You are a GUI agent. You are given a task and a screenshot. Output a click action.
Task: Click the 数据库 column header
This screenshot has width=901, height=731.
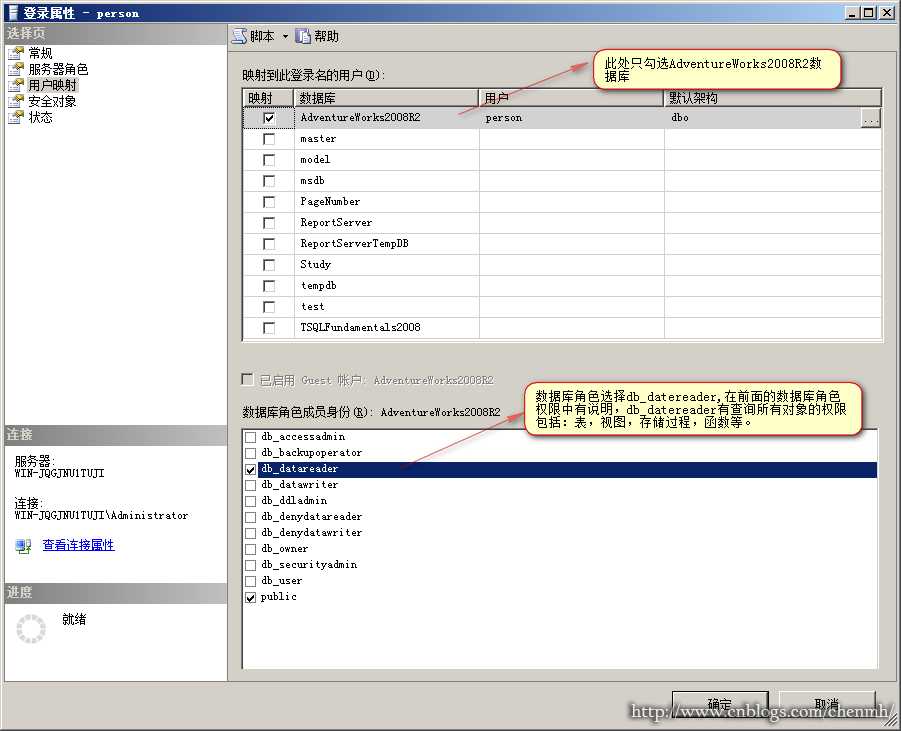coord(386,98)
